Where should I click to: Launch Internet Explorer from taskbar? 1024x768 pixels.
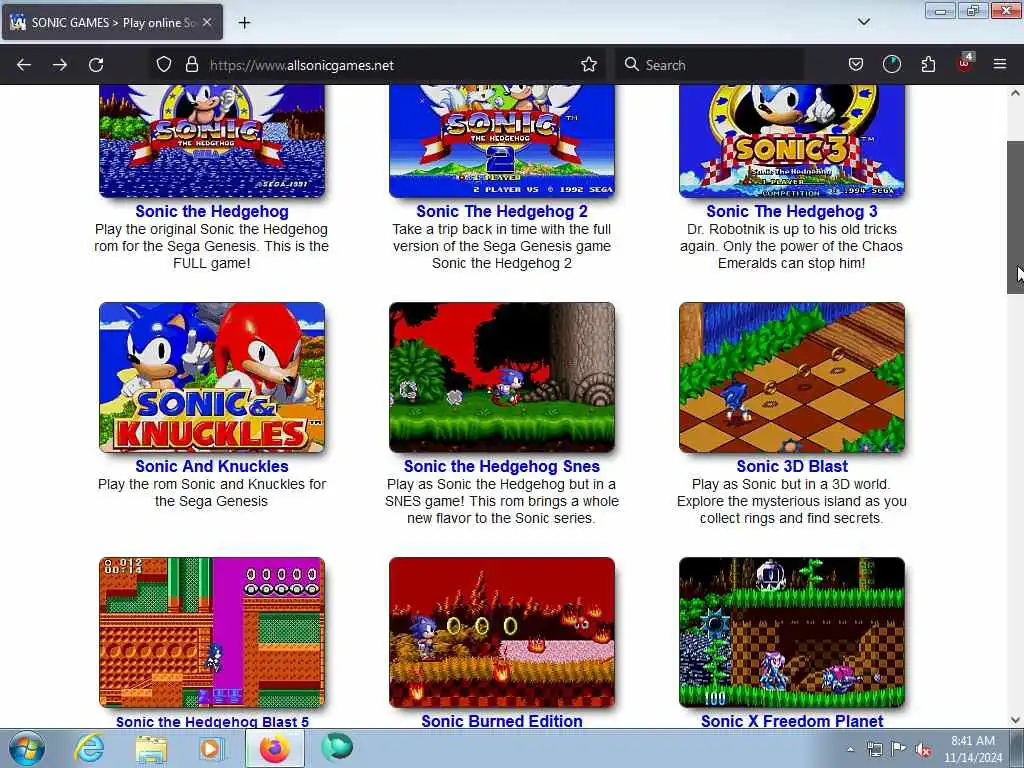click(x=89, y=749)
